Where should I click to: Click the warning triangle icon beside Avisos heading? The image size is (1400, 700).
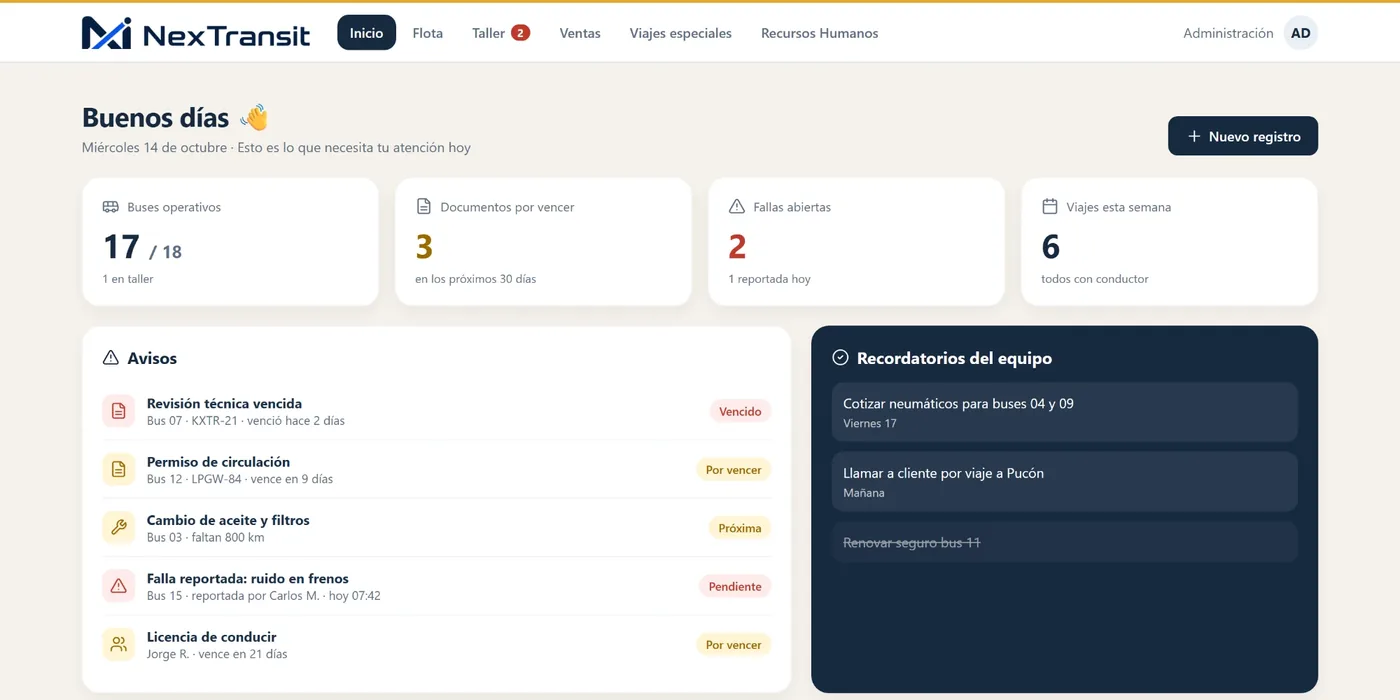pyautogui.click(x=111, y=358)
